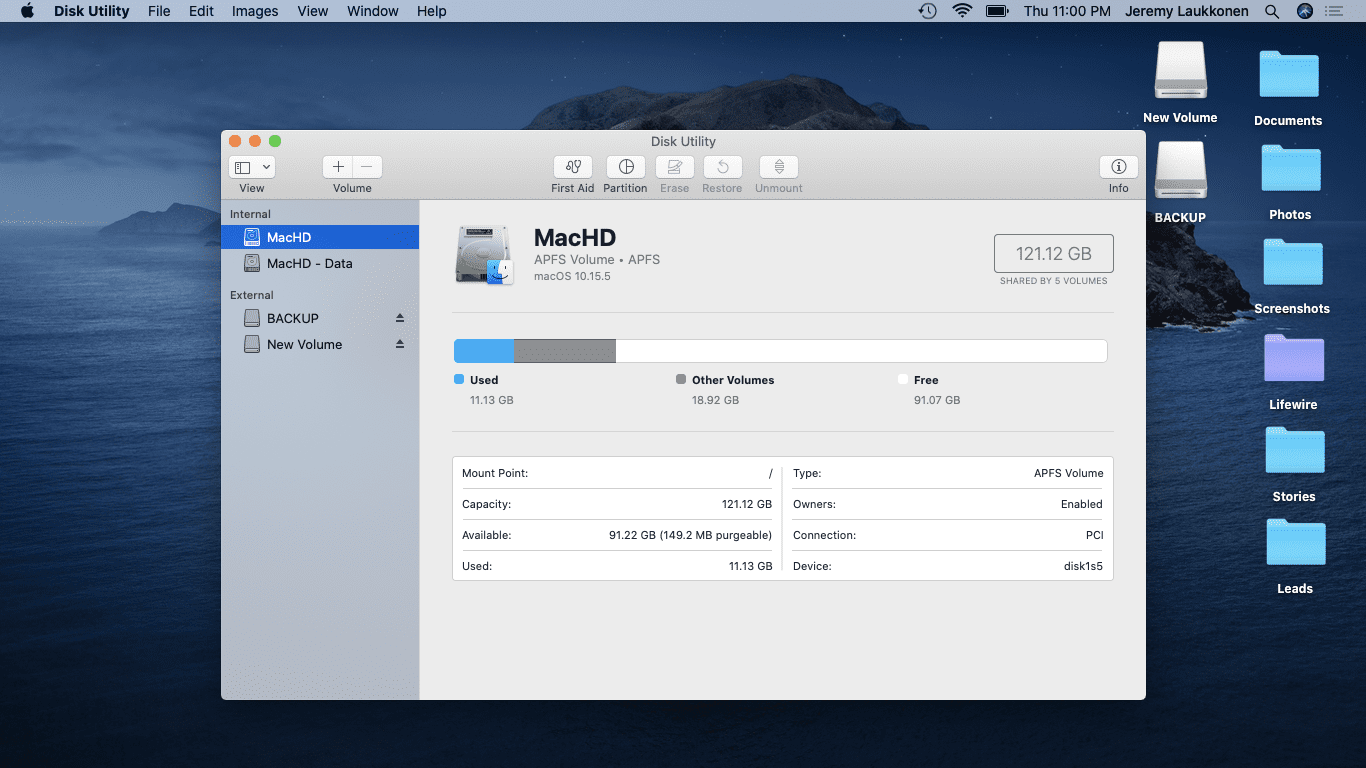Unmount the selected volume
This screenshot has height=768, width=1366.
click(x=779, y=167)
